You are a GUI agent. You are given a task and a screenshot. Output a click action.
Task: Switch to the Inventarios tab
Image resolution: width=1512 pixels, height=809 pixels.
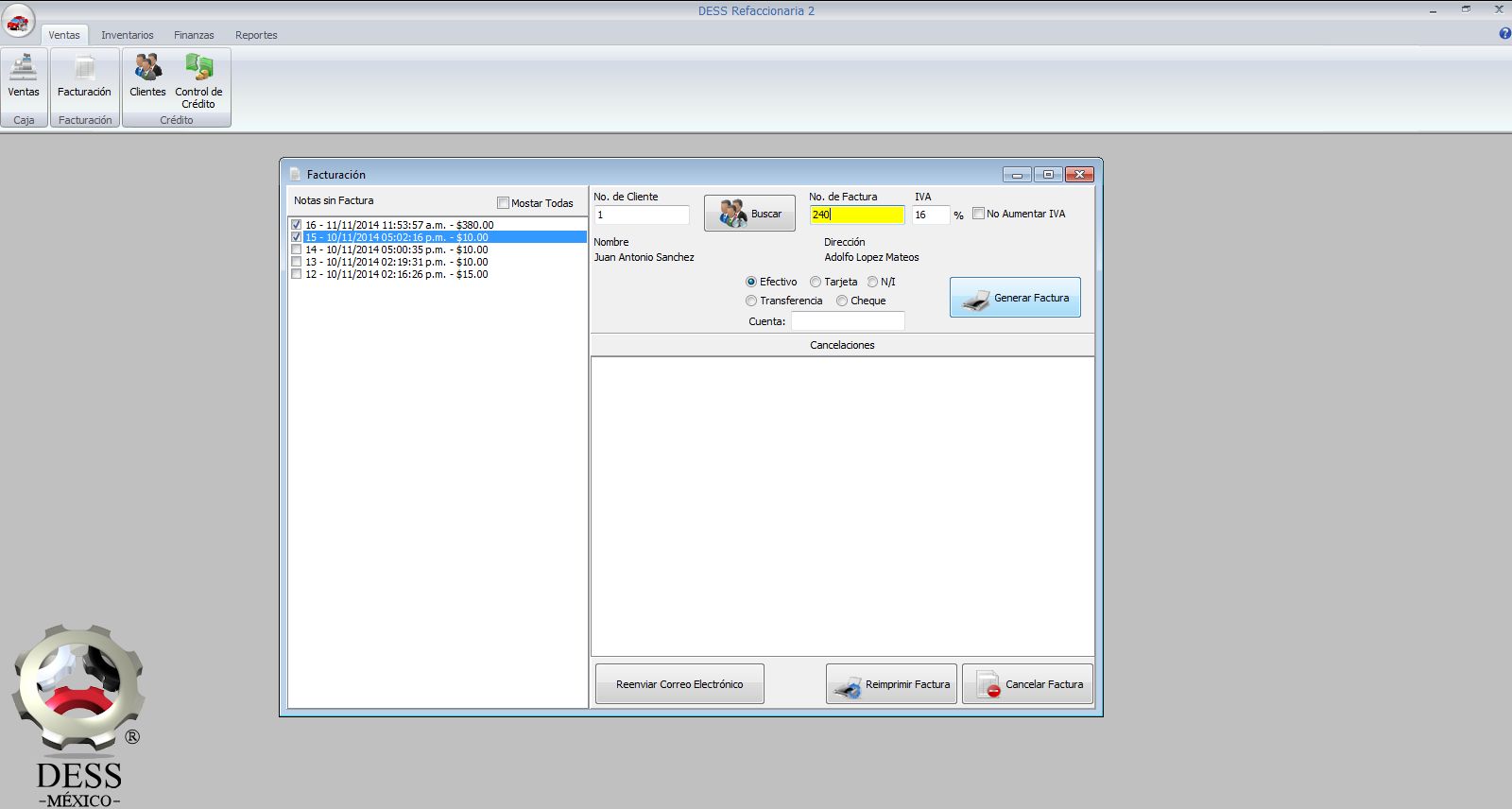tap(128, 35)
